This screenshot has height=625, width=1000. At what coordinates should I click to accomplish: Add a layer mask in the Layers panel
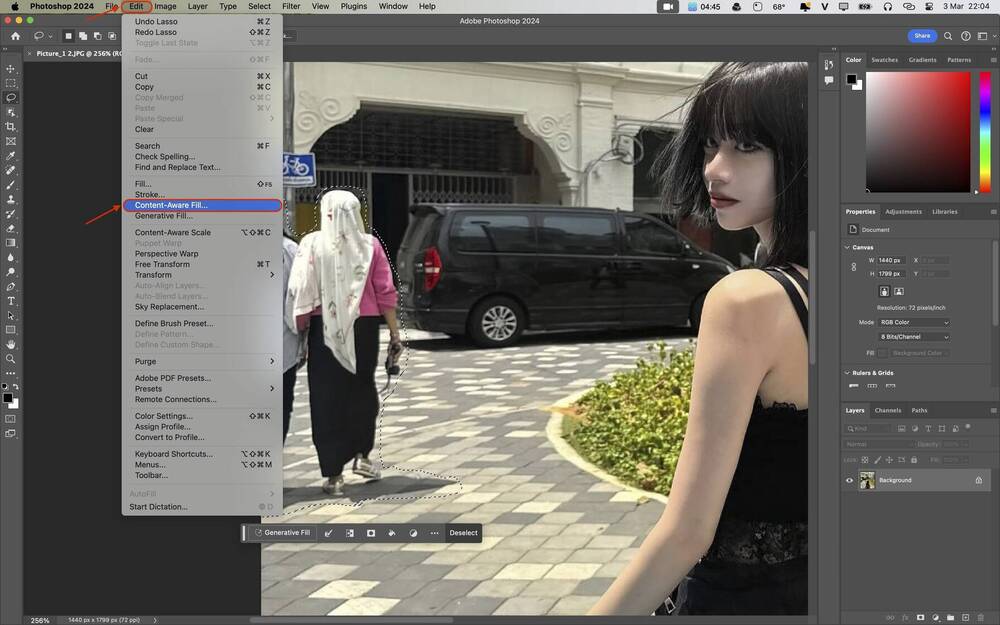click(920, 617)
